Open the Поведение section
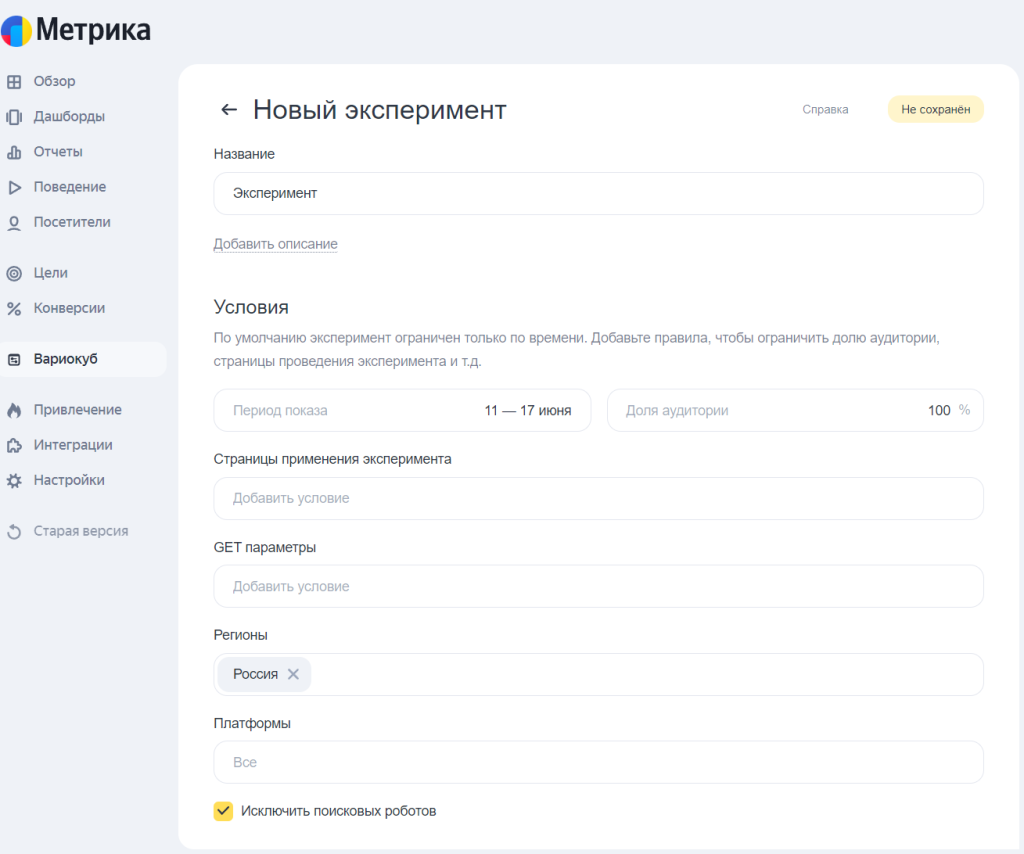Viewport: 1024px width, 854px height. [x=70, y=187]
